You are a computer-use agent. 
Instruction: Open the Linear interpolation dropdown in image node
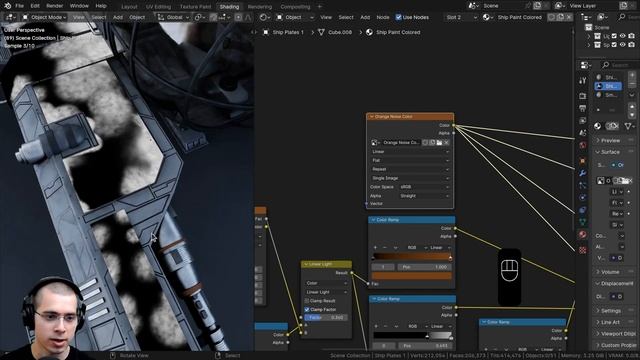click(410, 151)
